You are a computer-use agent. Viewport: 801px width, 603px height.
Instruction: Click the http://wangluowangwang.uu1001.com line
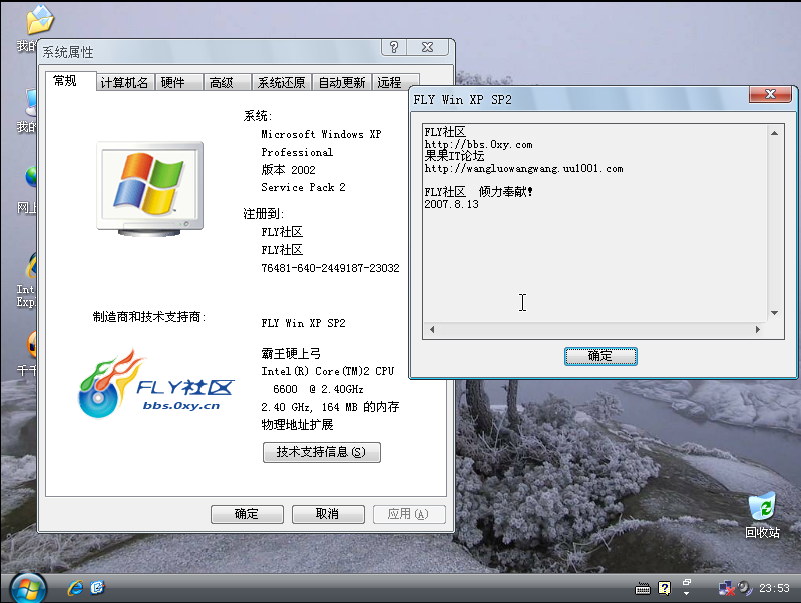(524, 169)
